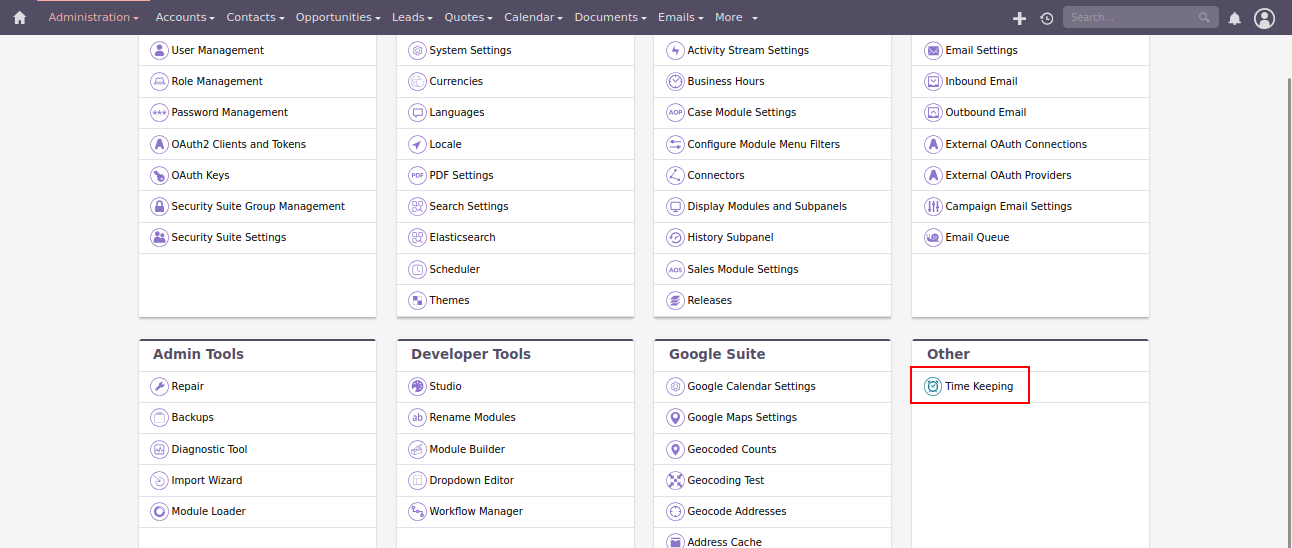Click the Studio icon in Developer Tools
Viewport: 1292px width, 548px height.
[x=417, y=386]
